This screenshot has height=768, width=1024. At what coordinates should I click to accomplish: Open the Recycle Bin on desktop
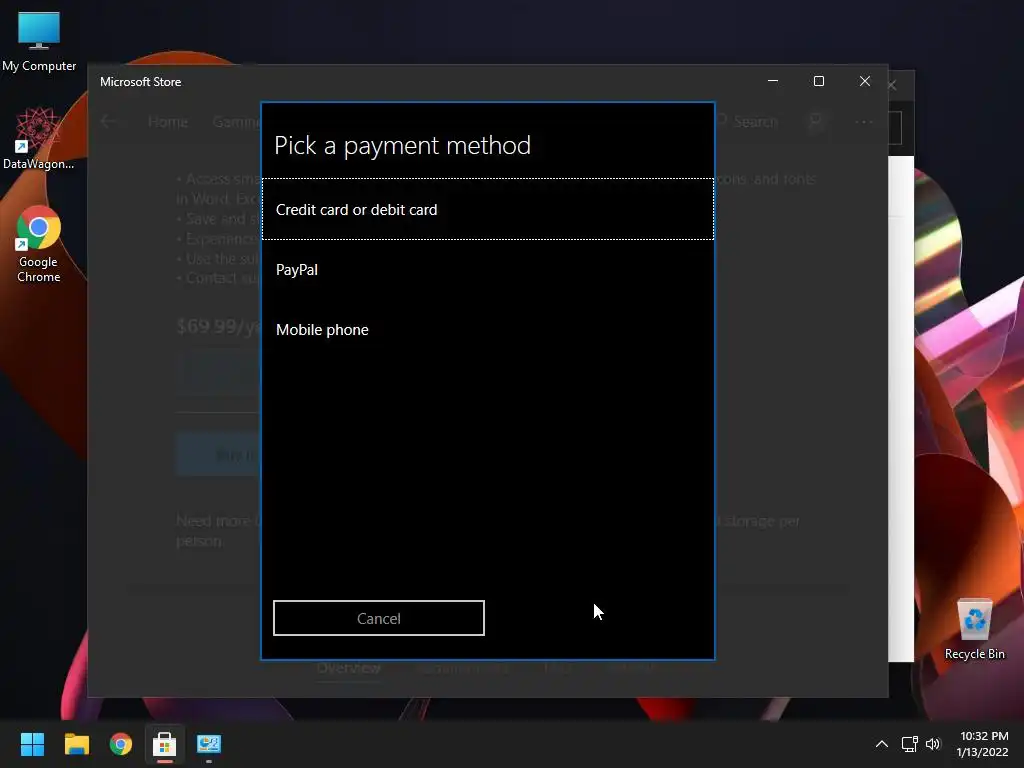point(974,629)
